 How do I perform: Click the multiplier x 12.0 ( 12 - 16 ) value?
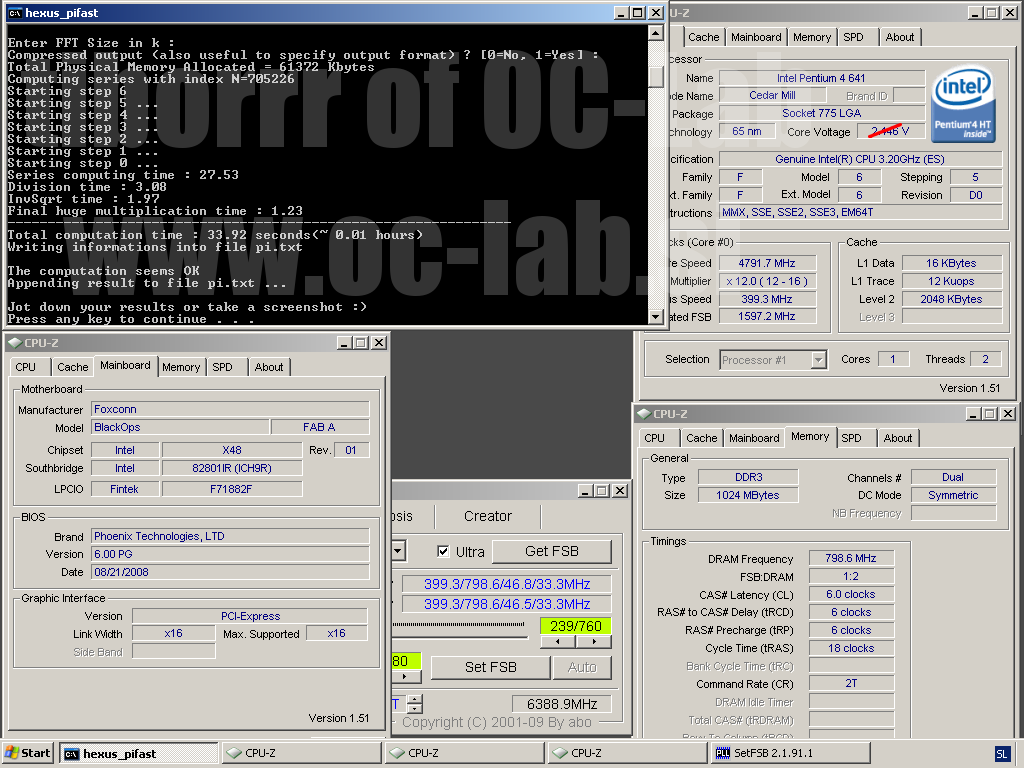coord(767,281)
